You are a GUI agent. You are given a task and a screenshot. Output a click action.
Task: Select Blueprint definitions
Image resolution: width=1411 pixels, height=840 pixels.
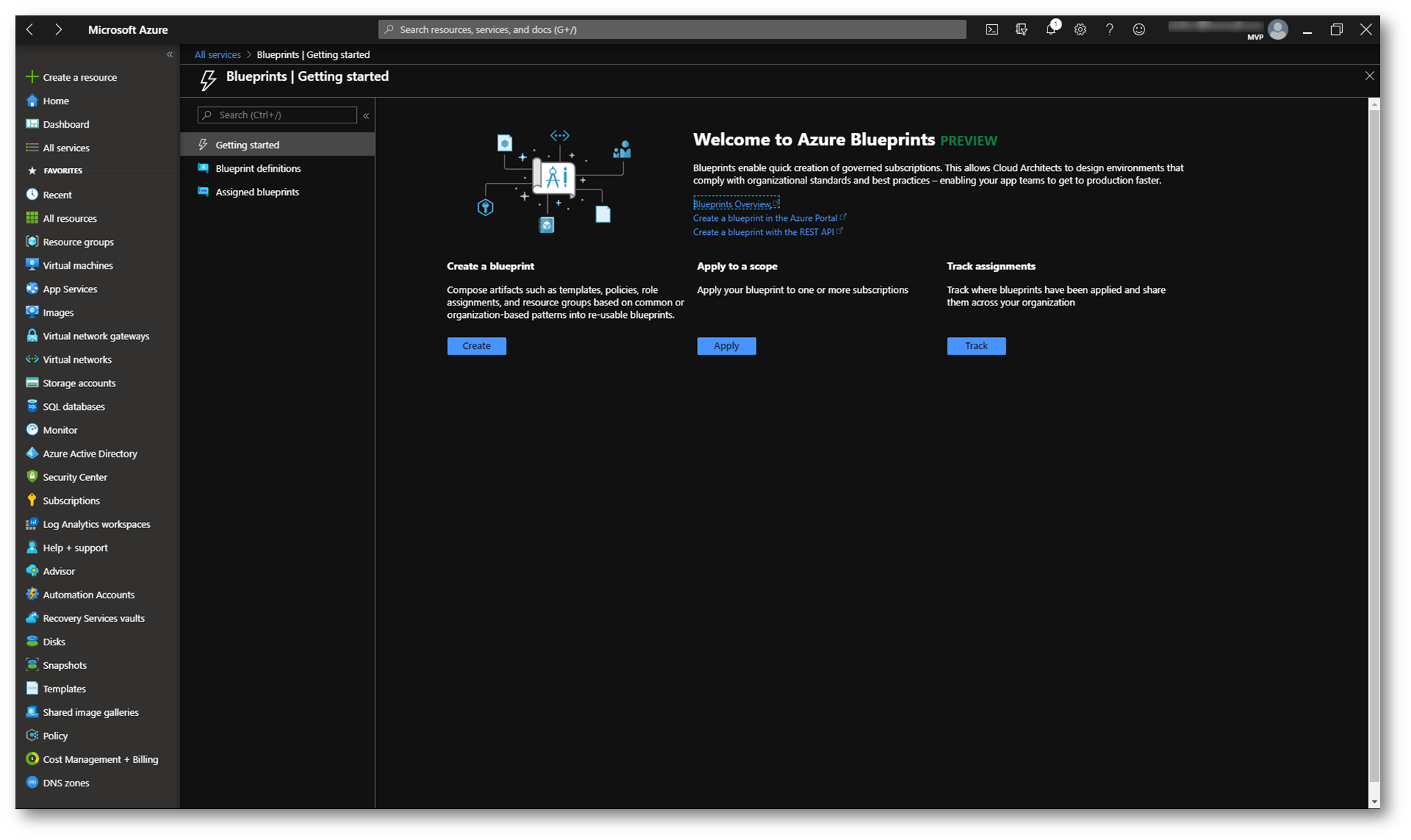coord(278,168)
